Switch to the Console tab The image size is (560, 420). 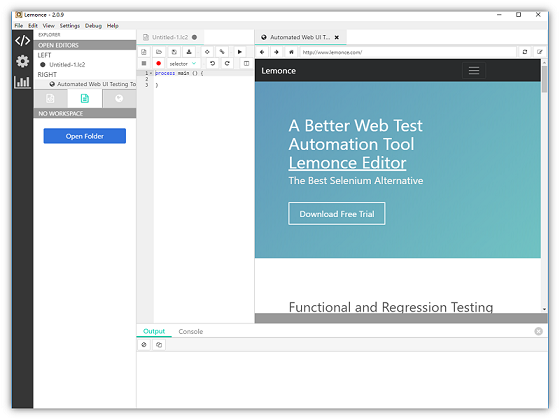point(191,331)
